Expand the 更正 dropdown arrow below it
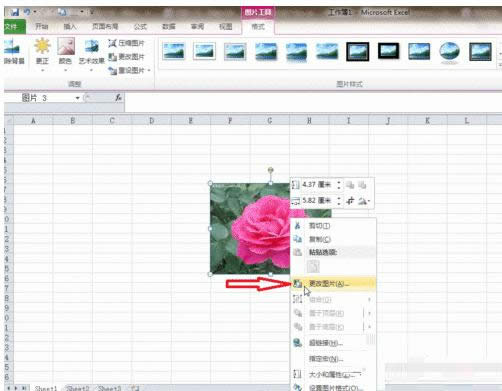 click(42, 70)
